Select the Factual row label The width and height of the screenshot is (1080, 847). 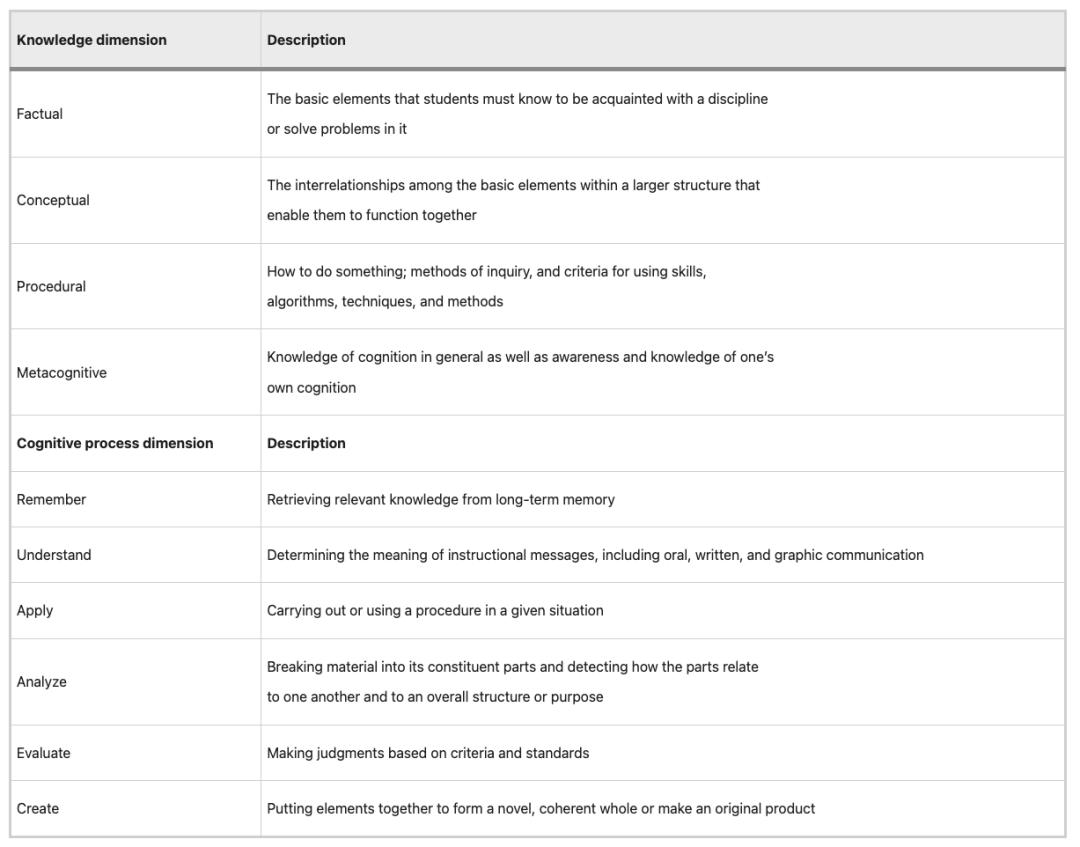[40, 114]
